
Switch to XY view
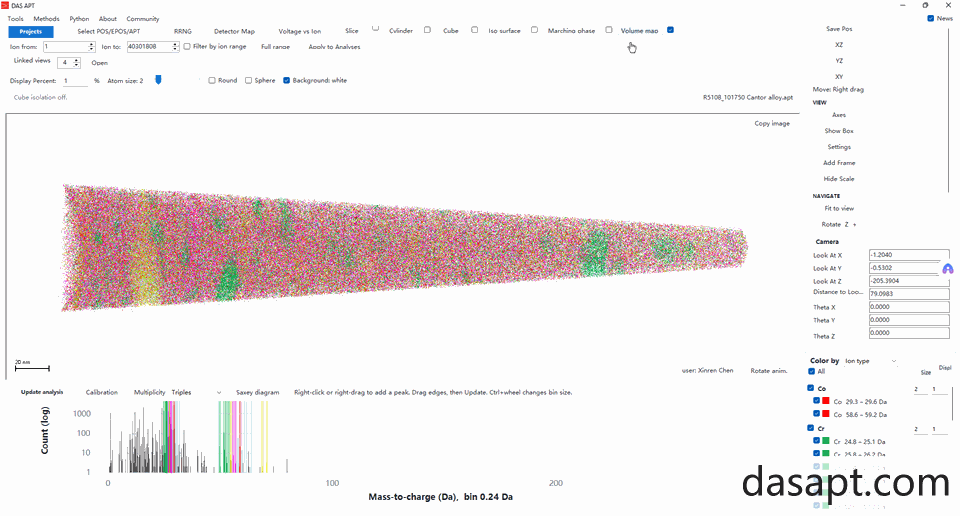click(839, 77)
